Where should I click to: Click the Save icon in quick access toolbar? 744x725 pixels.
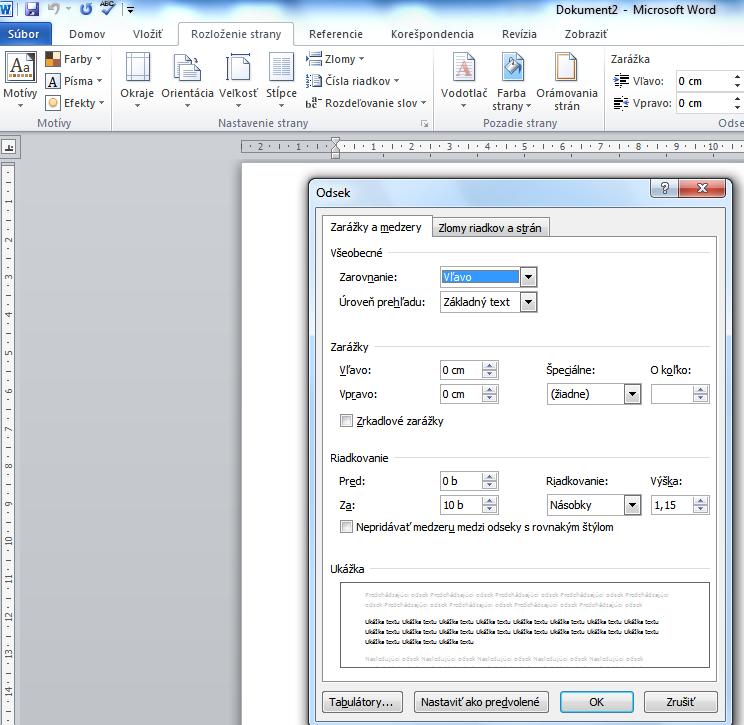click(32, 8)
